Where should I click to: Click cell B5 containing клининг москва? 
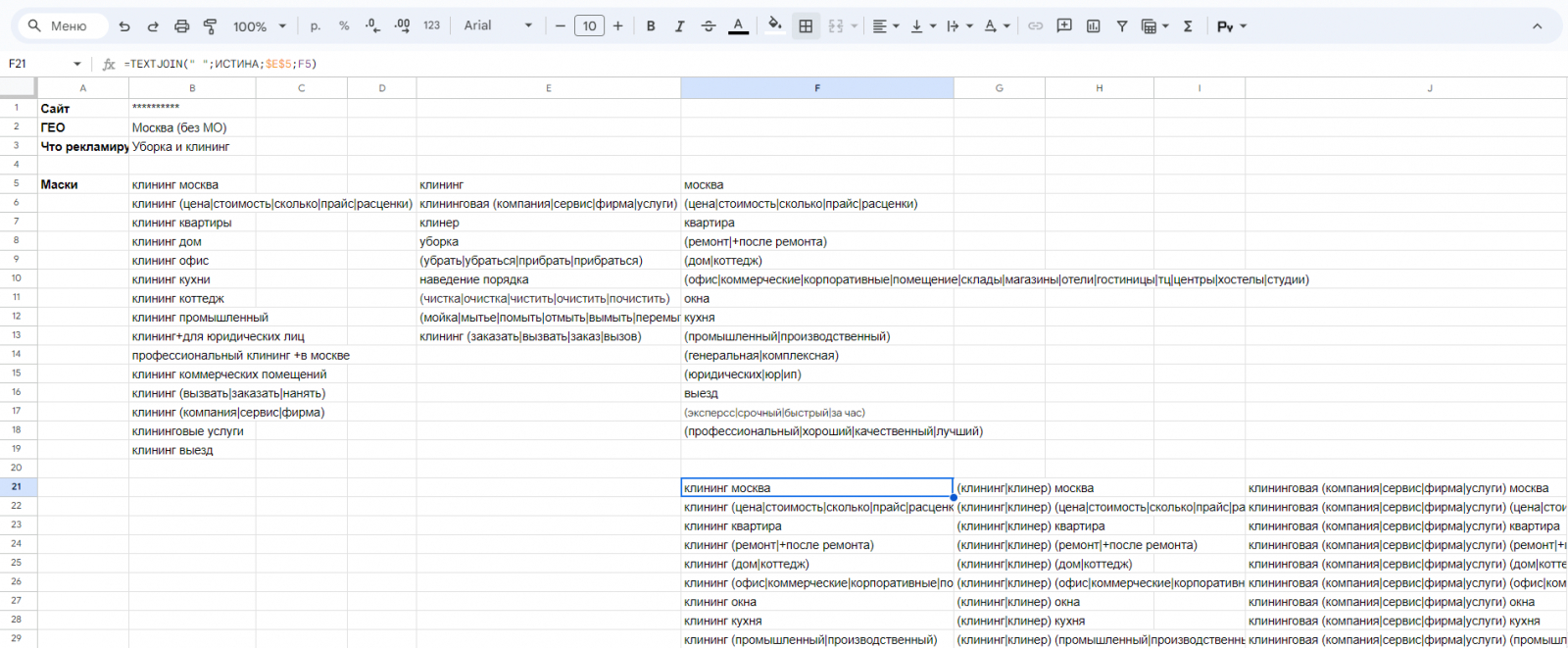pyautogui.click(x=191, y=184)
